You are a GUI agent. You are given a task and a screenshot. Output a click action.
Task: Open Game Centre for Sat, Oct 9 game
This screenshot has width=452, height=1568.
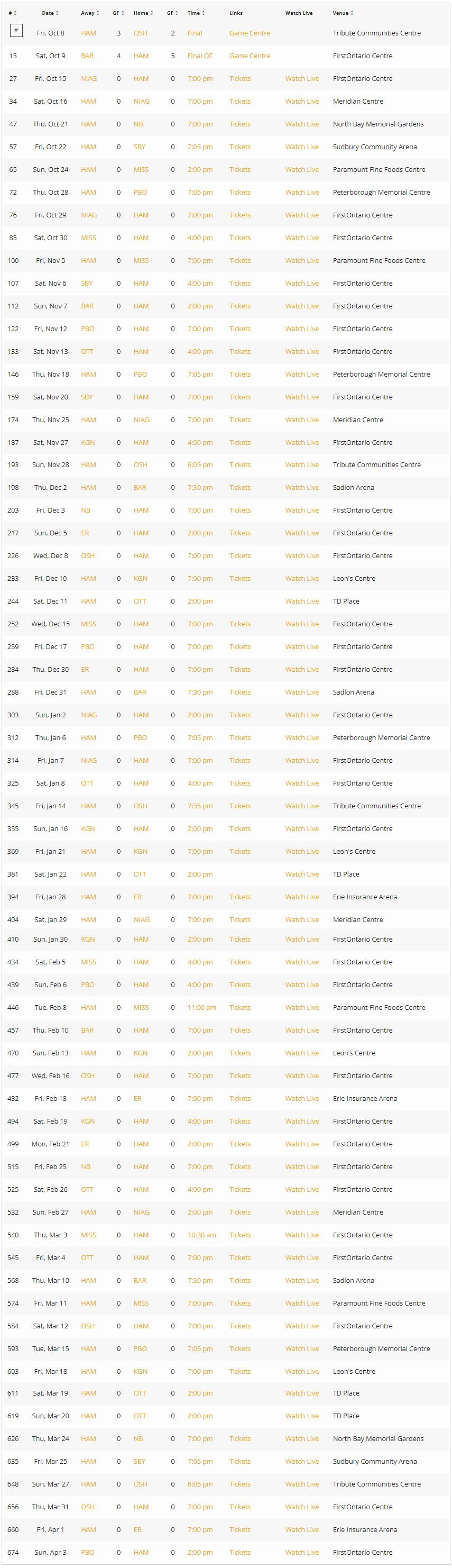pos(250,56)
